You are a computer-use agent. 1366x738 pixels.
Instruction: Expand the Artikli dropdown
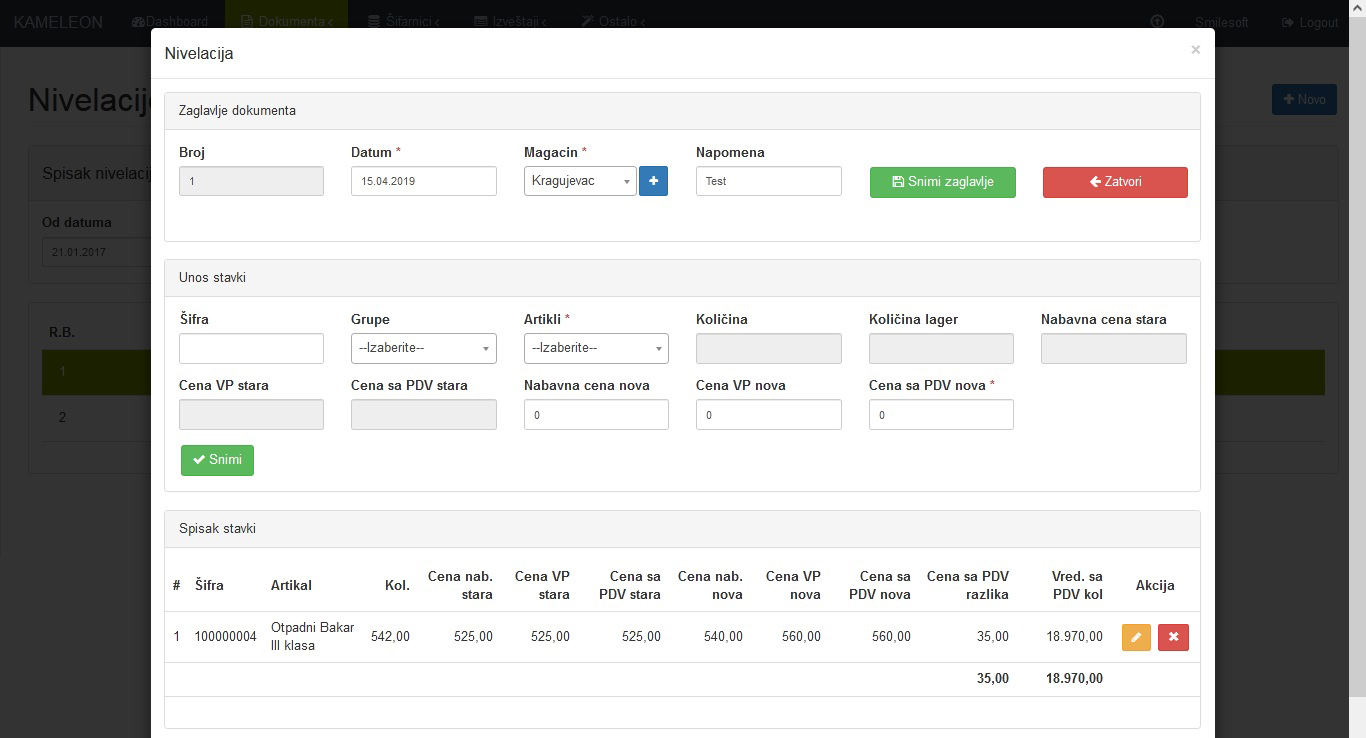(596, 348)
